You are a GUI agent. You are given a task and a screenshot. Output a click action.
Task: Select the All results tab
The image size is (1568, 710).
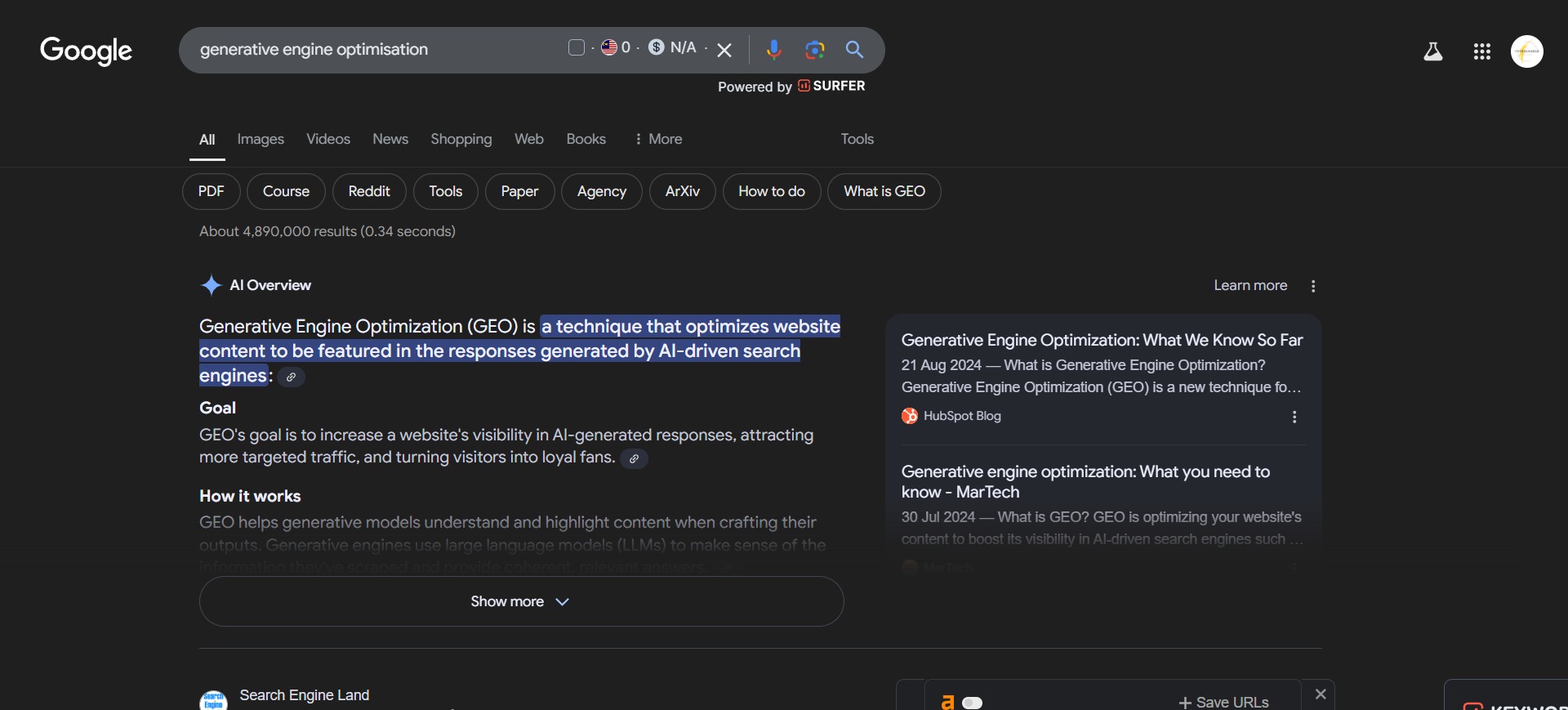(x=207, y=140)
